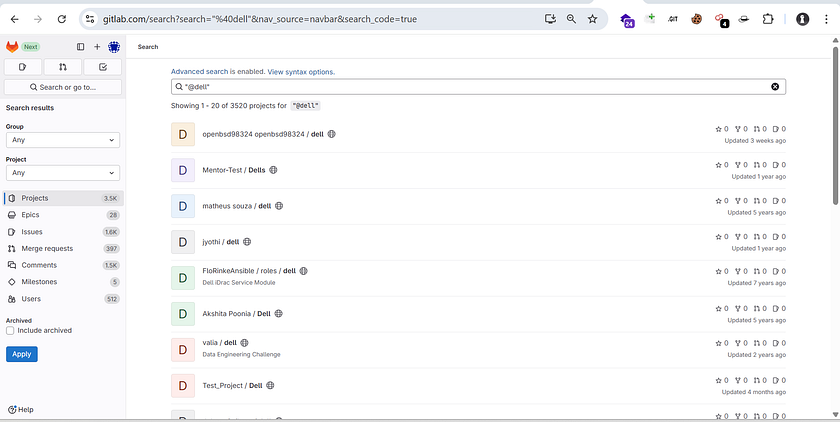Click the cookie extension icon

(x=696, y=19)
